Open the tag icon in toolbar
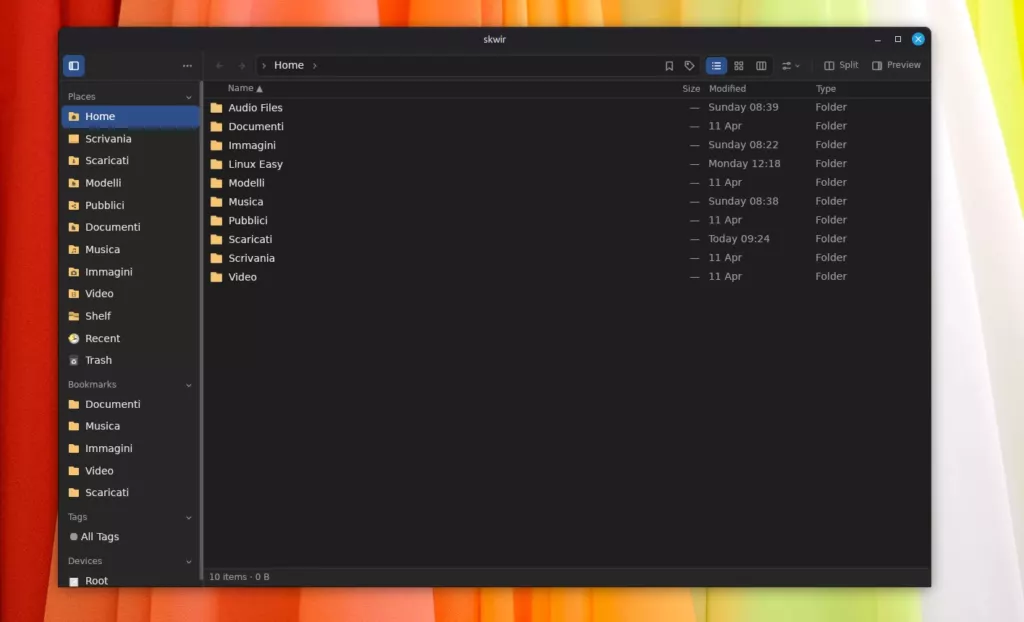 (x=689, y=65)
